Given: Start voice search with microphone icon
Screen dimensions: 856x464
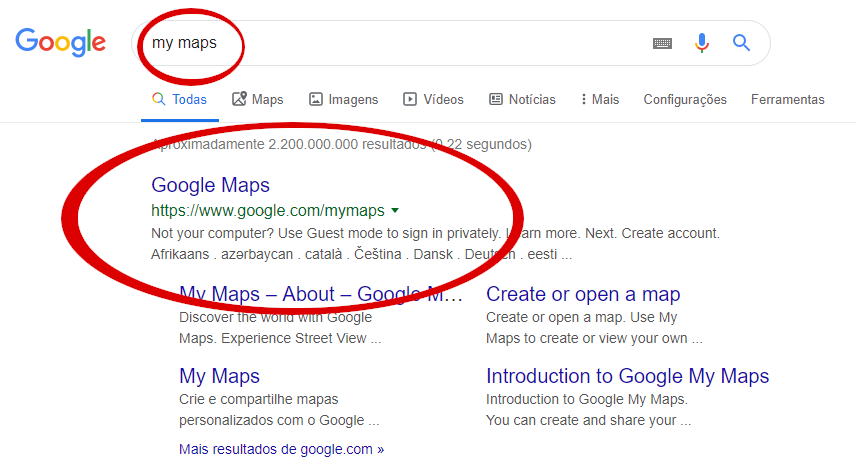Looking at the screenshot, I should [702, 43].
